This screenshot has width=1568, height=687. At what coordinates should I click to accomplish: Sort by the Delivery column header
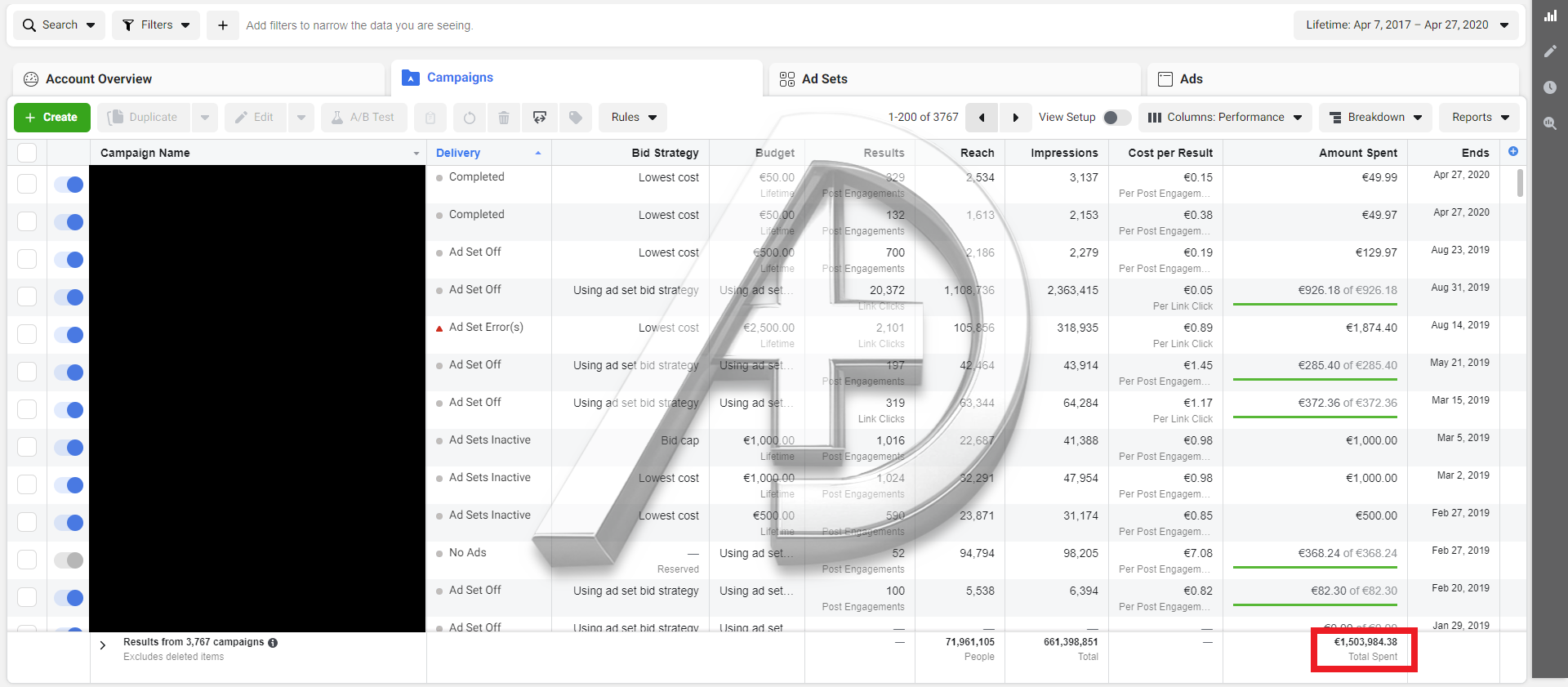[458, 153]
